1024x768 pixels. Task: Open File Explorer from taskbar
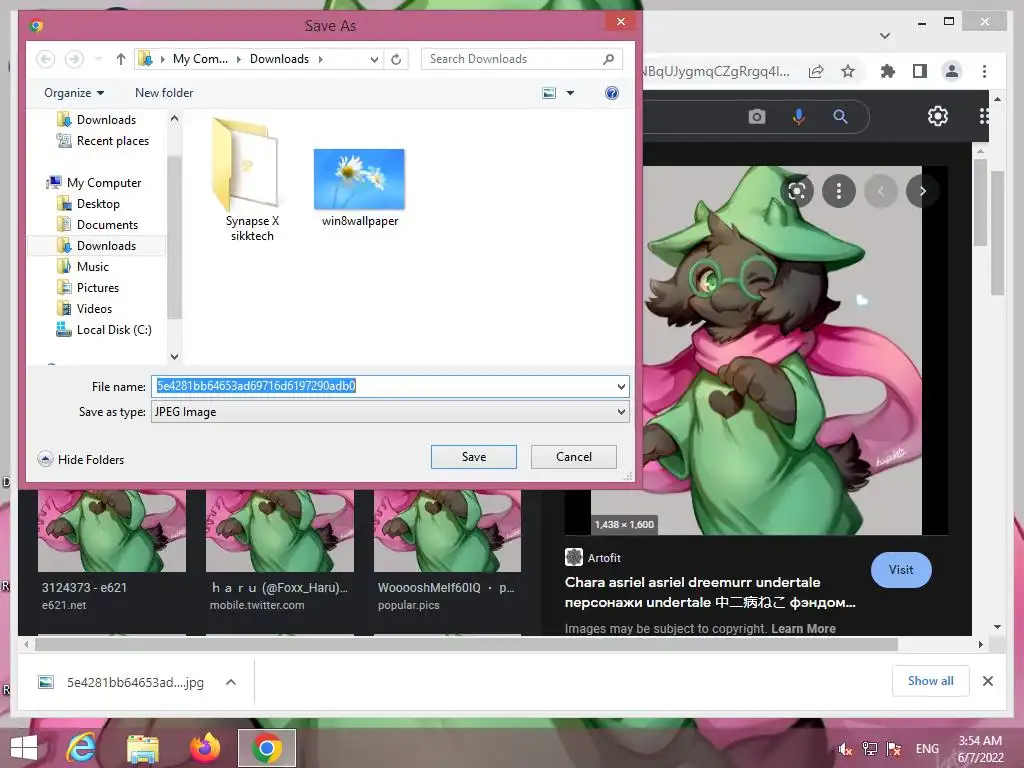(x=143, y=748)
